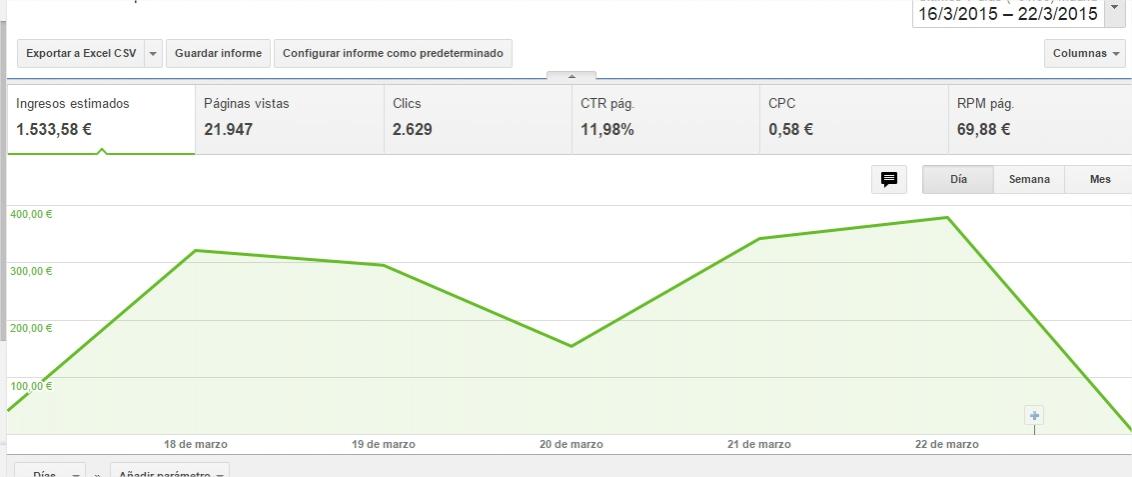Switch chart granularity to Semana

point(1028,180)
